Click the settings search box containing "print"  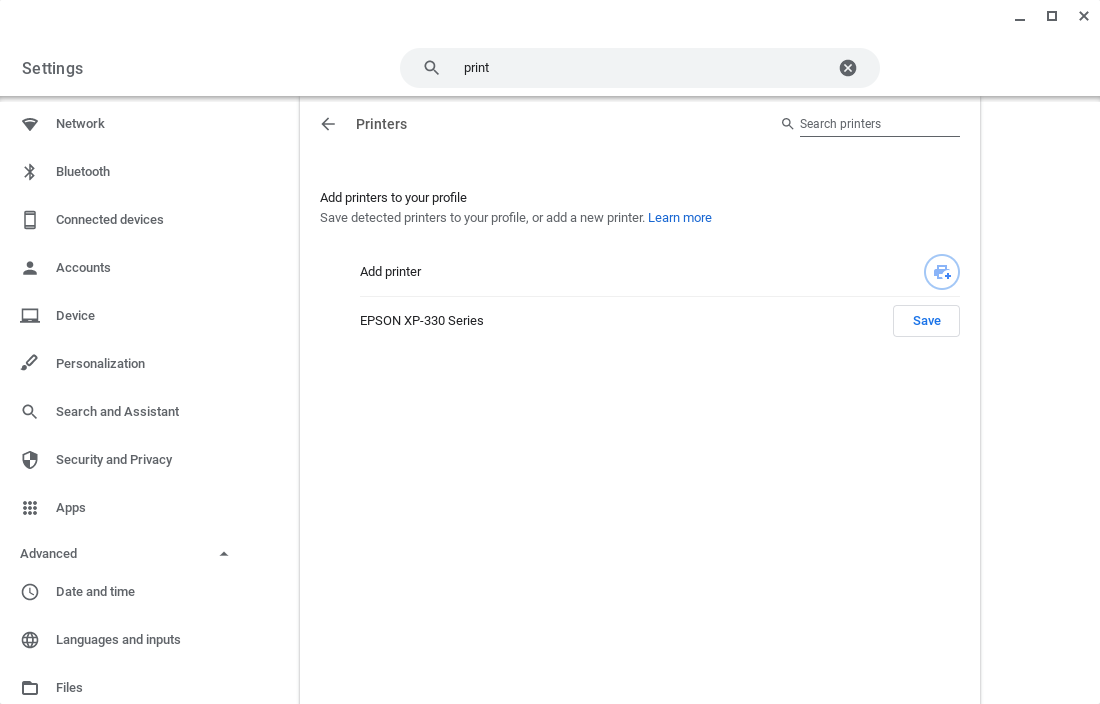click(640, 68)
